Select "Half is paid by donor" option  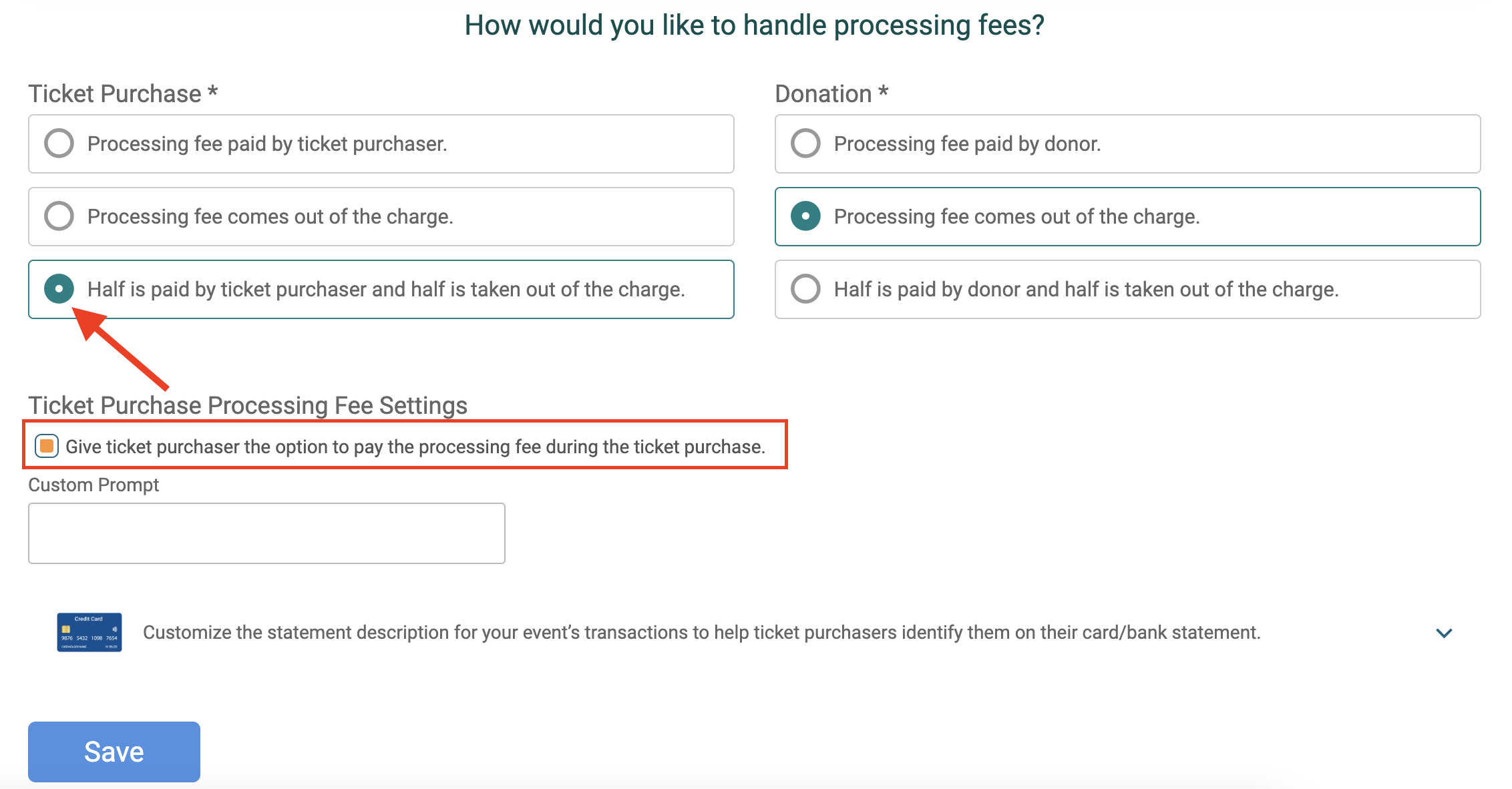pos(805,289)
